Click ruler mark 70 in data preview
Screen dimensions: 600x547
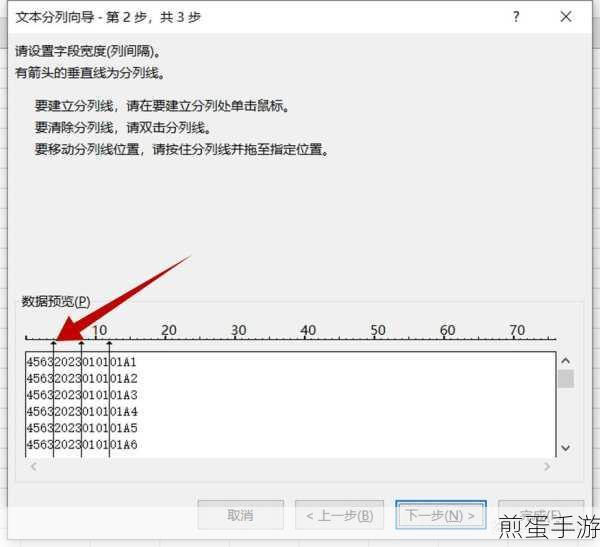coord(517,331)
